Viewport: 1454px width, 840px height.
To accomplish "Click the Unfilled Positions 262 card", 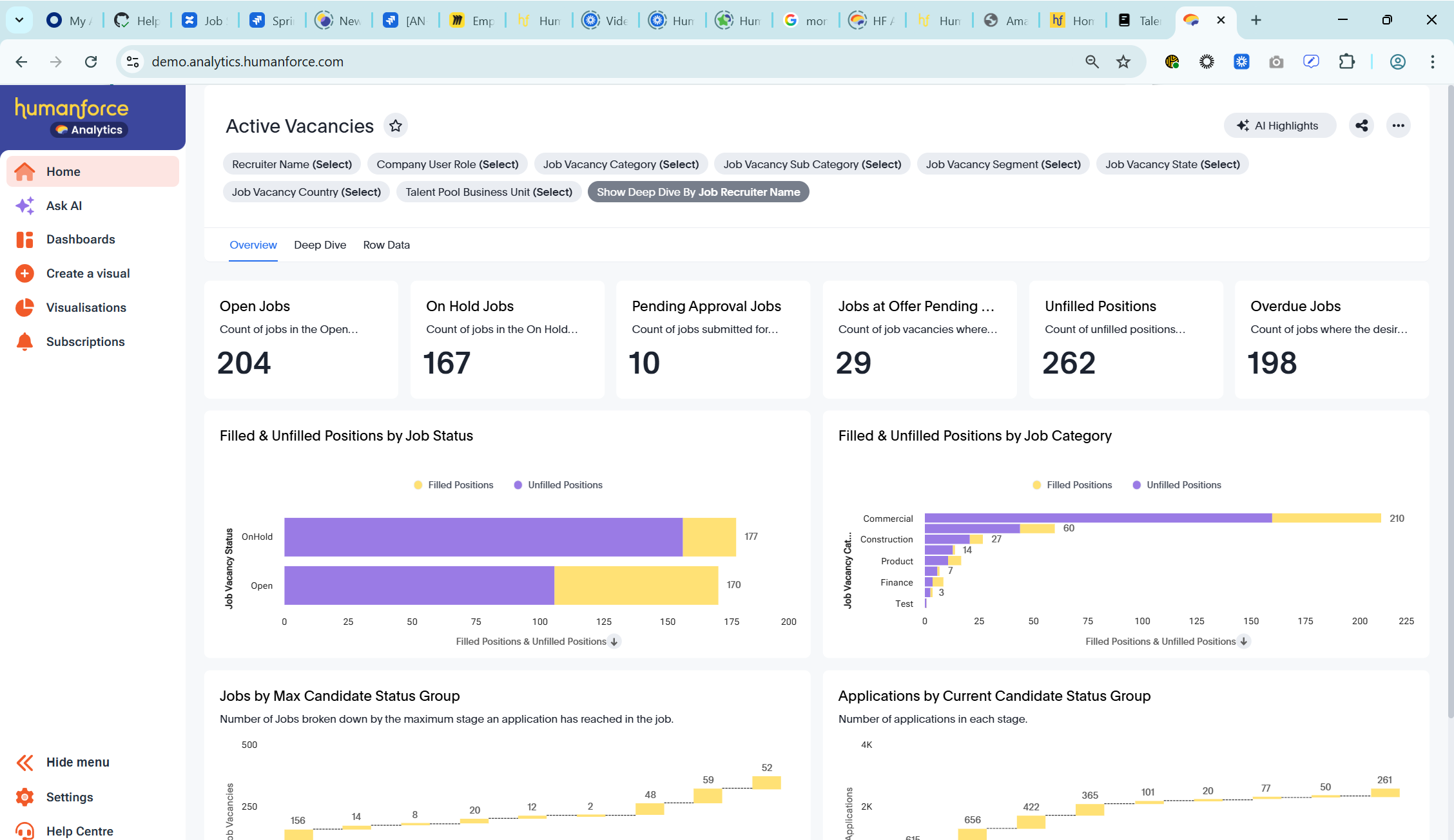I will (1126, 339).
